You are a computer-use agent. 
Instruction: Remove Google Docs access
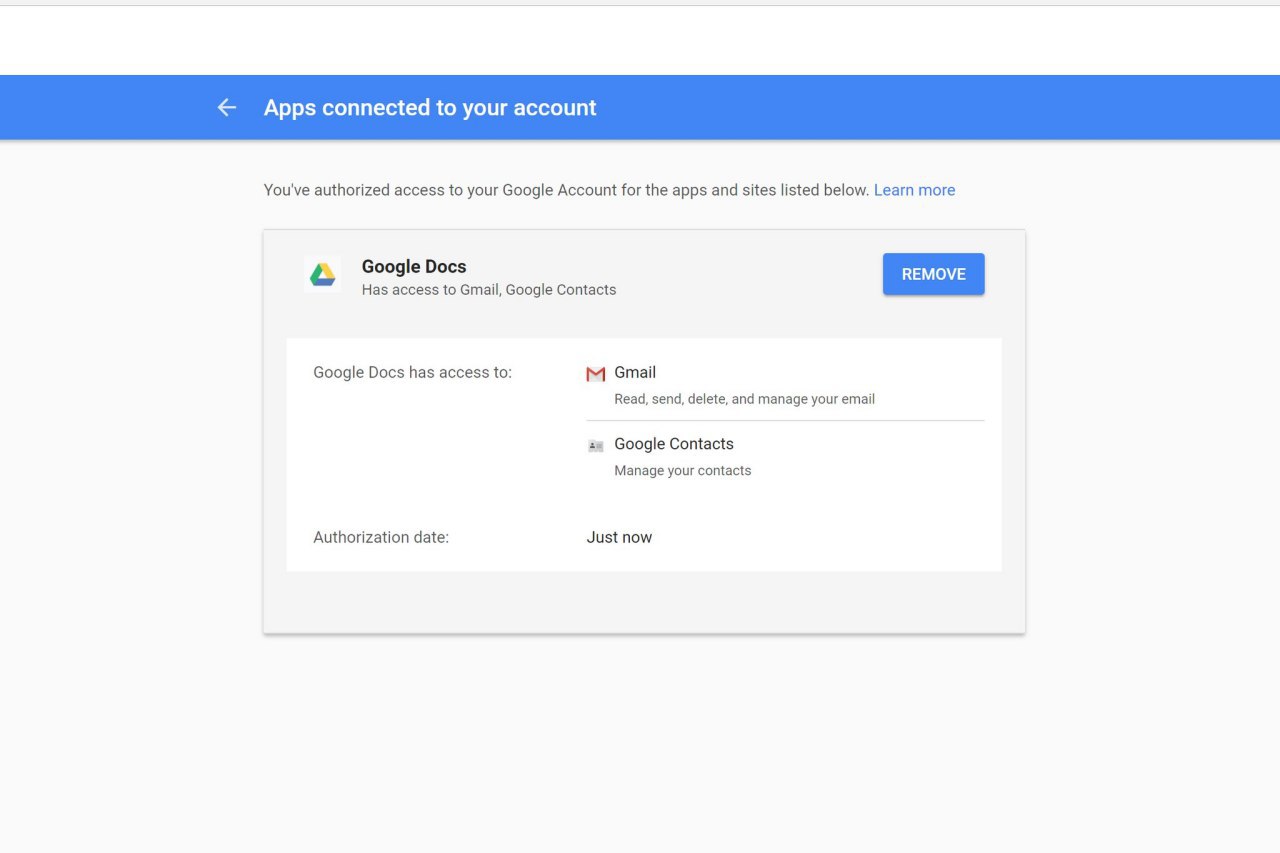[934, 274]
